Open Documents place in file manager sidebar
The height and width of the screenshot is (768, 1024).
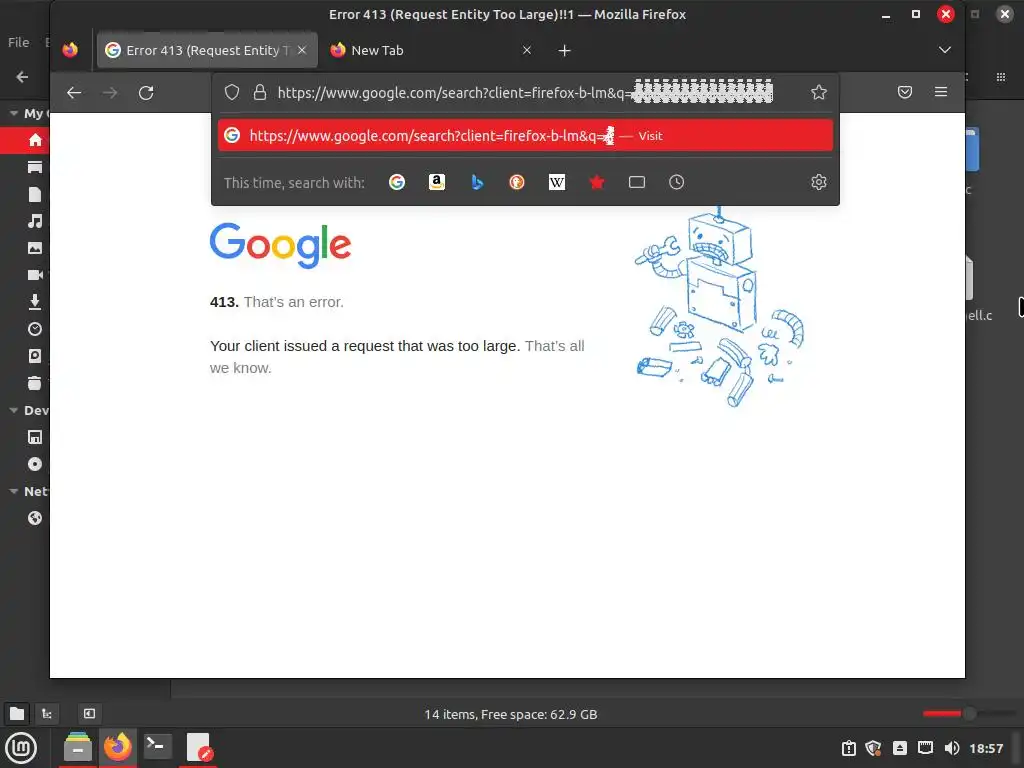click(x=35, y=195)
